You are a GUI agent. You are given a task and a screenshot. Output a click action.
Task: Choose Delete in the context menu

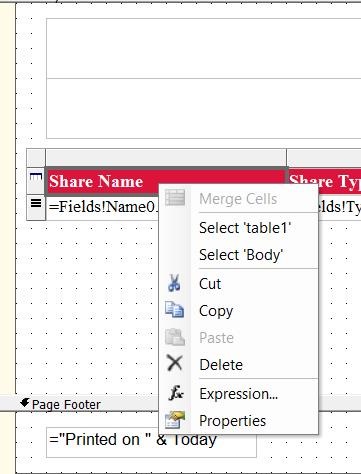(221, 364)
